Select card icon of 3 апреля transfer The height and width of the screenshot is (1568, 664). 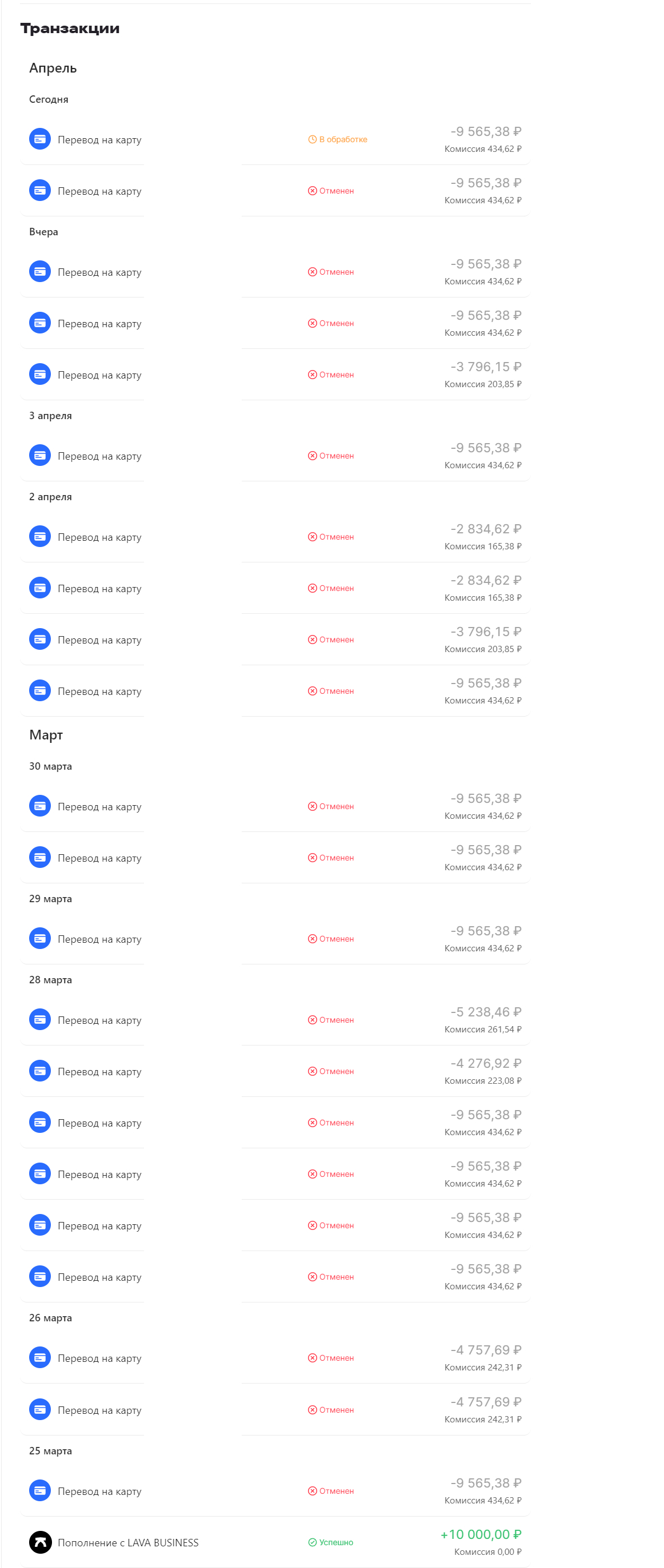pyautogui.click(x=40, y=455)
